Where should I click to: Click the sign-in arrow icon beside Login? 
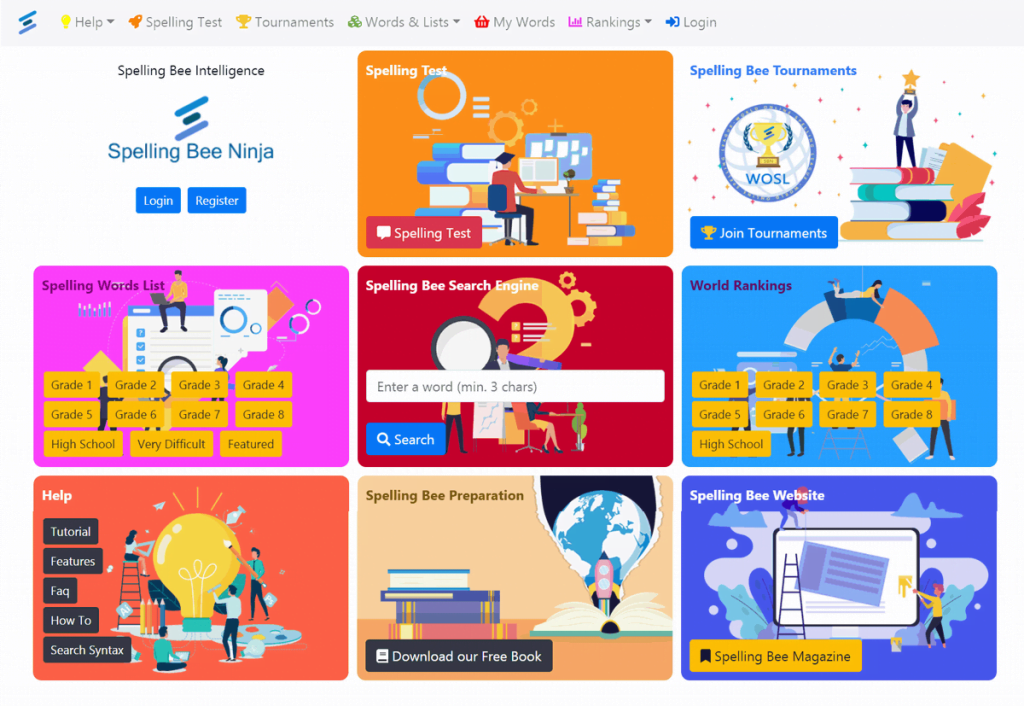[x=672, y=22]
